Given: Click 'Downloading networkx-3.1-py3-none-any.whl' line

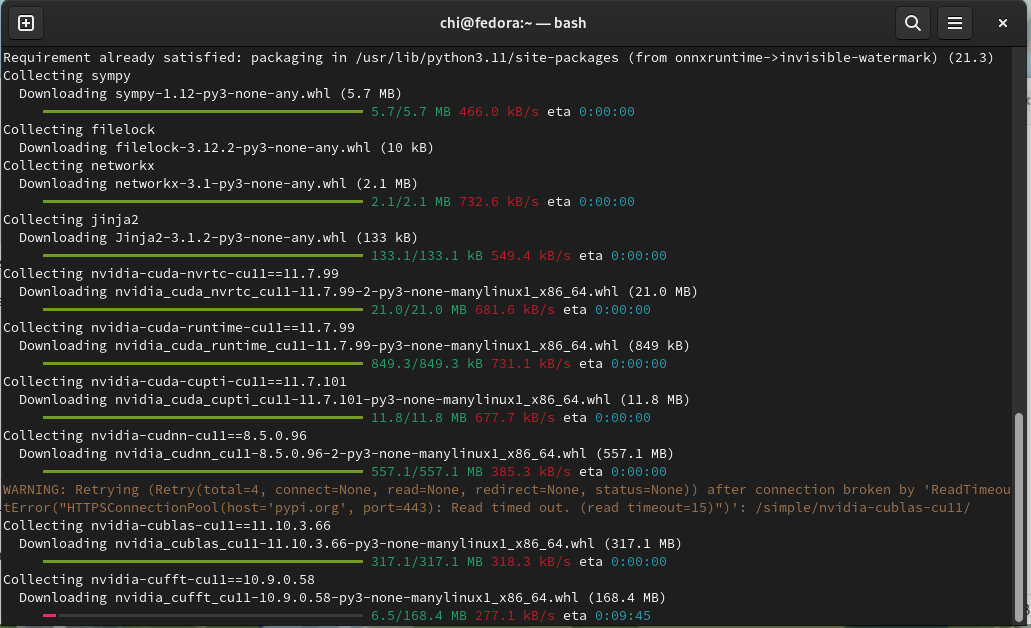Looking at the screenshot, I should (x=218, y=183).
